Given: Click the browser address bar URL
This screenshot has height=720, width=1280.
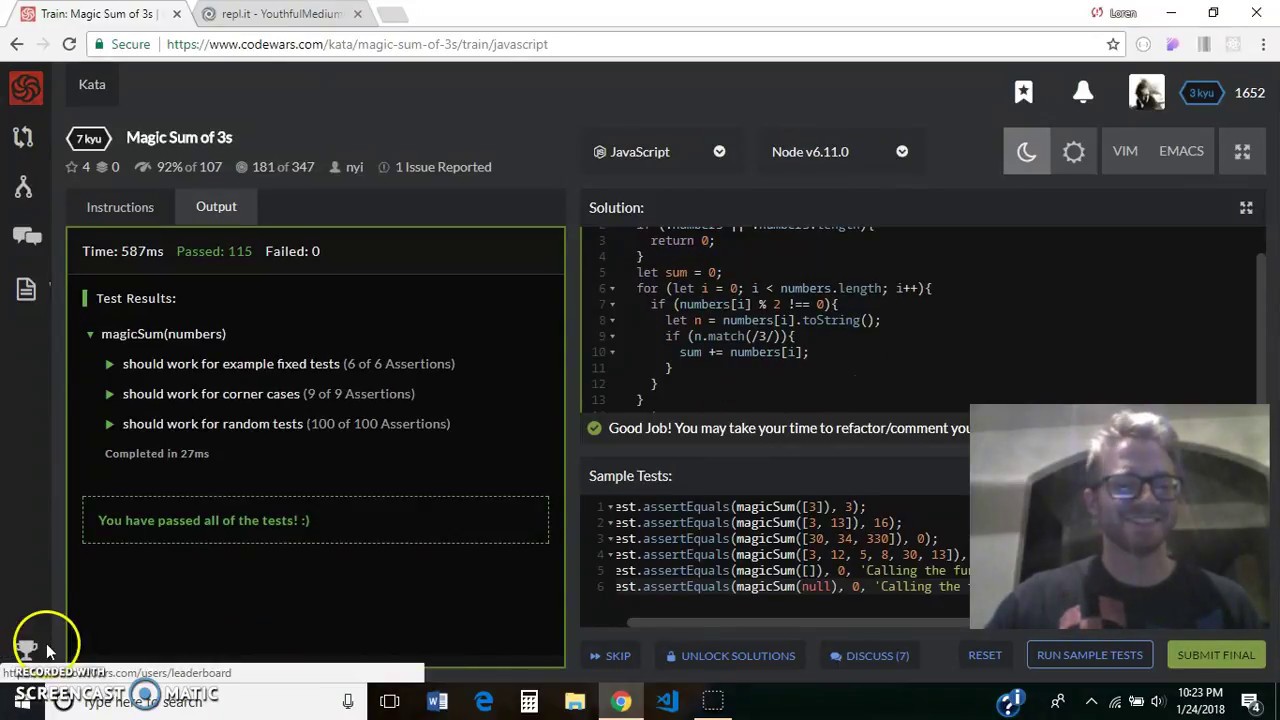Looking at the screenshot, I should coord(357,44).
